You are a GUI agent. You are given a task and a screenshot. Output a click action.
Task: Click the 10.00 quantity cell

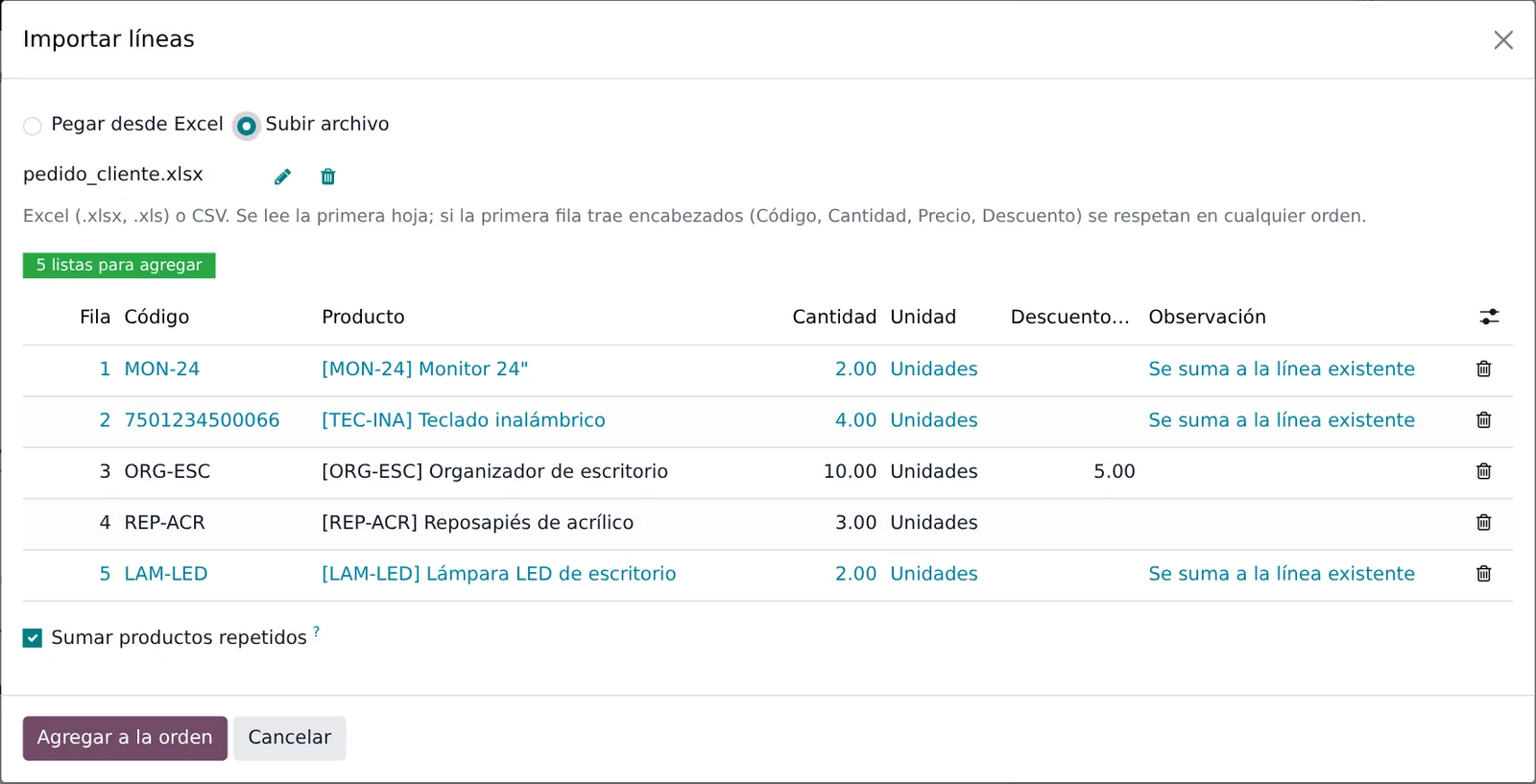tap(850, 471)
